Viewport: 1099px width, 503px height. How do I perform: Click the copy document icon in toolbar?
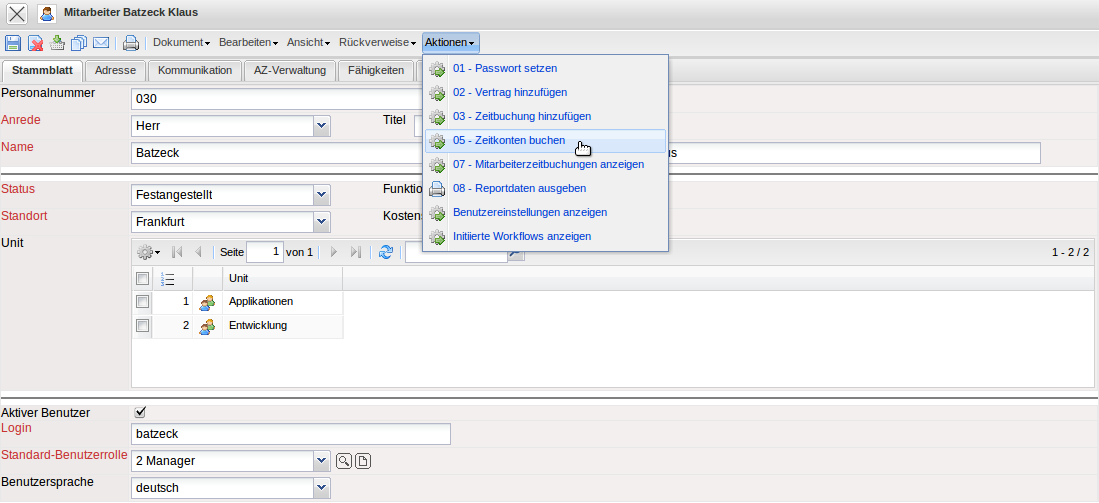[x=79, y=43]
